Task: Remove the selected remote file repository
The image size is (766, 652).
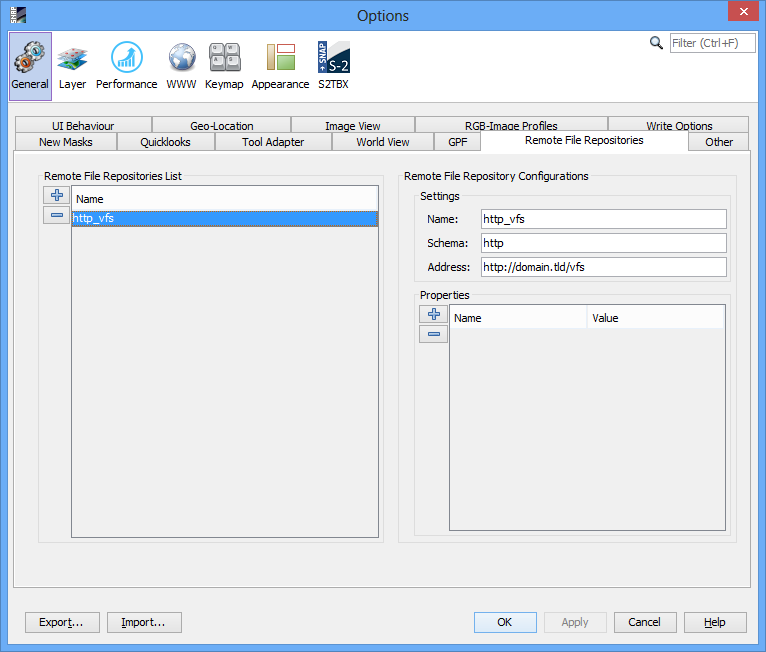Action: (x=57, y=215)
